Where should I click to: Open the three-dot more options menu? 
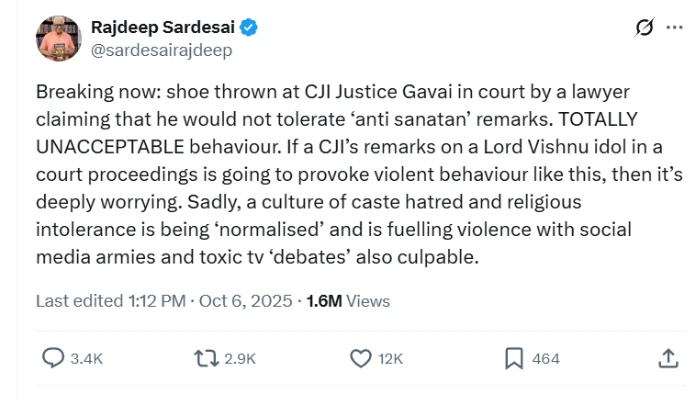(x=674, y=28)
